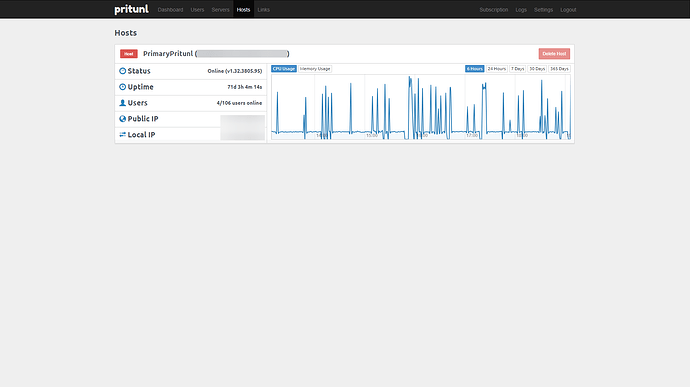Click the Public IP globe icon
Viewport: 690px width, 387px height.
click(122, 118)
